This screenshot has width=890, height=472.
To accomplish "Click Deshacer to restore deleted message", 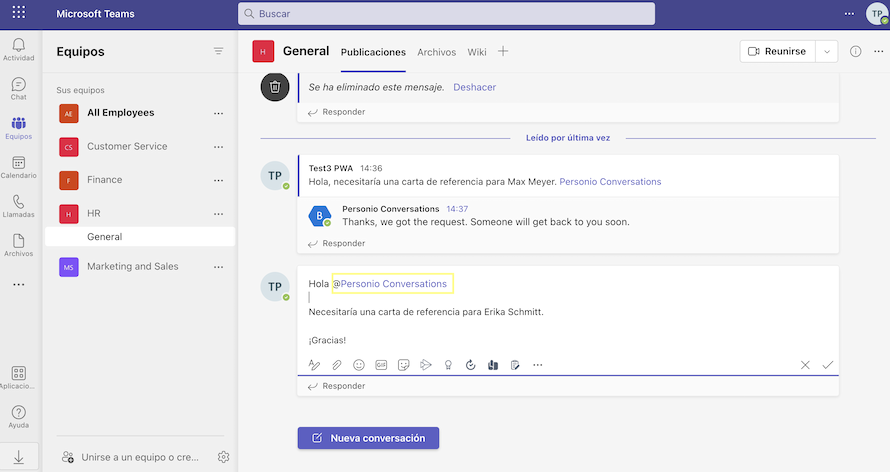I will [x=475, y=87].
